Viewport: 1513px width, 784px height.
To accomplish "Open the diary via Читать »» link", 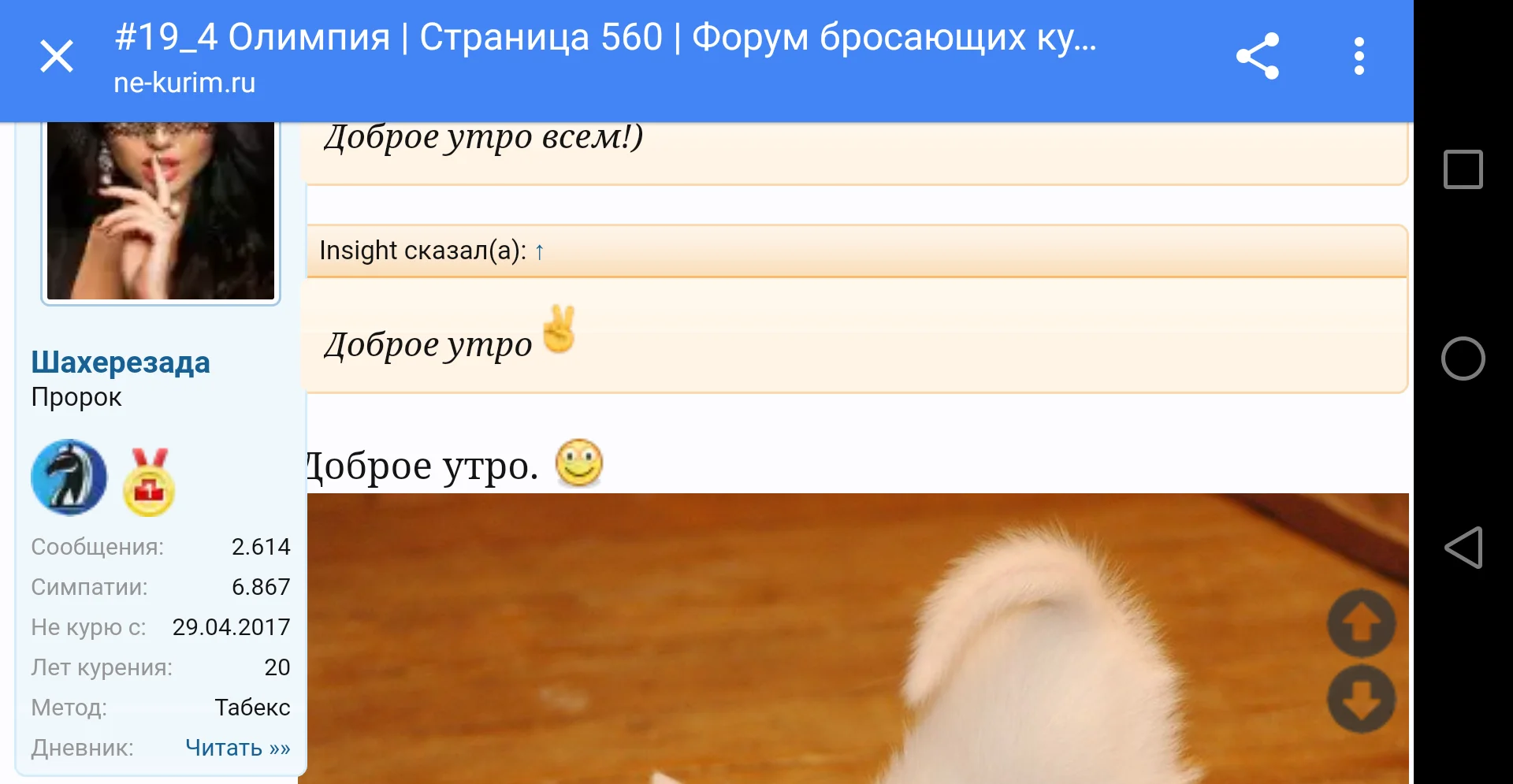I will click(237, 747).
